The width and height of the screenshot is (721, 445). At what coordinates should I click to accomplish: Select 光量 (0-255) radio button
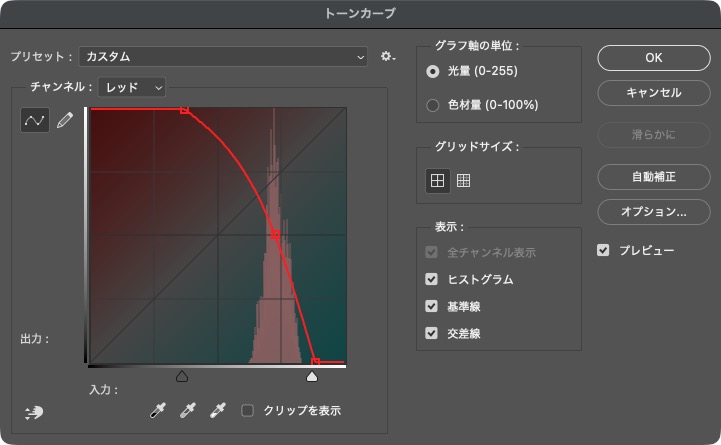[x=433, y=71]
